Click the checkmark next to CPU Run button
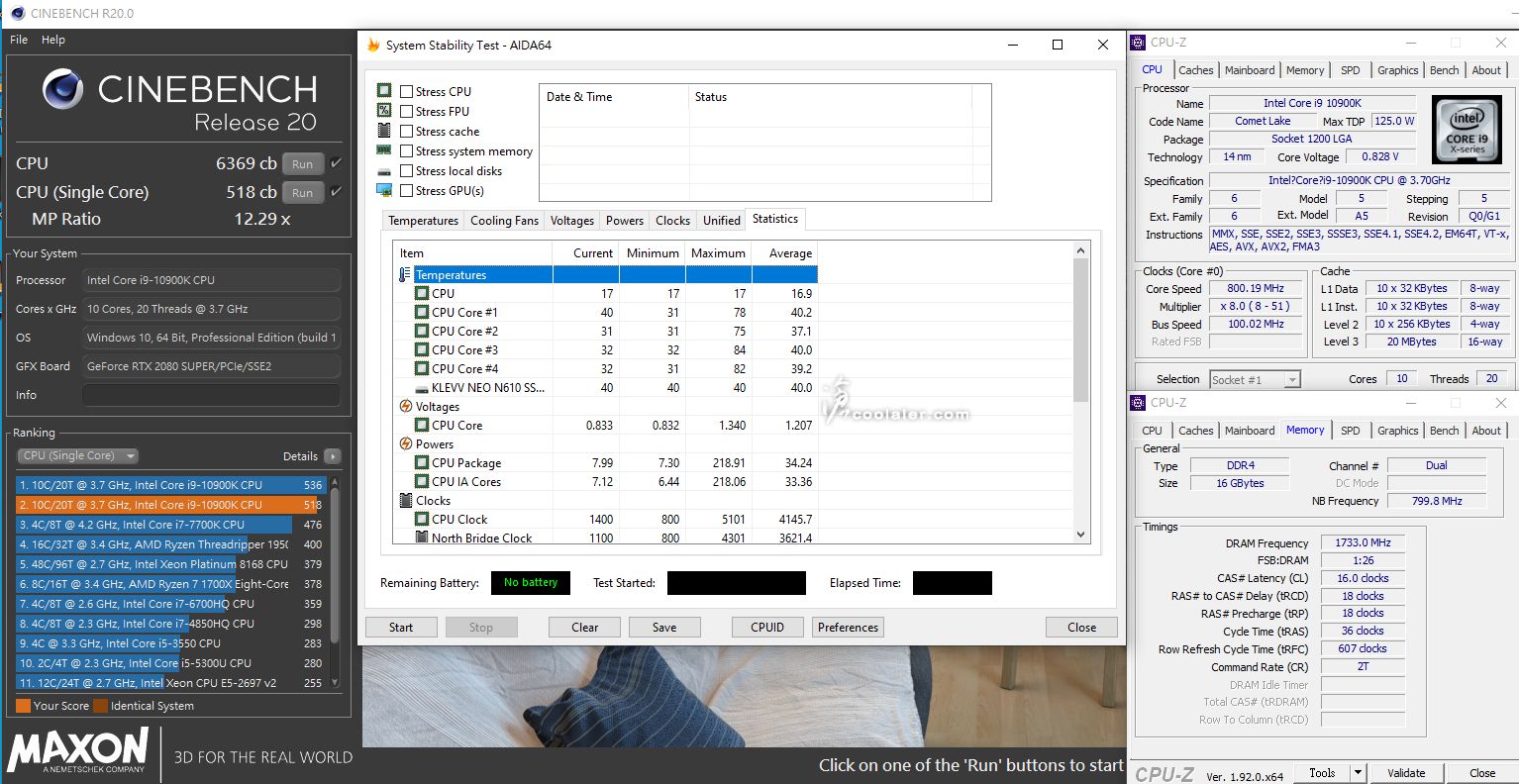The image size is (1519, 784). 337,163
